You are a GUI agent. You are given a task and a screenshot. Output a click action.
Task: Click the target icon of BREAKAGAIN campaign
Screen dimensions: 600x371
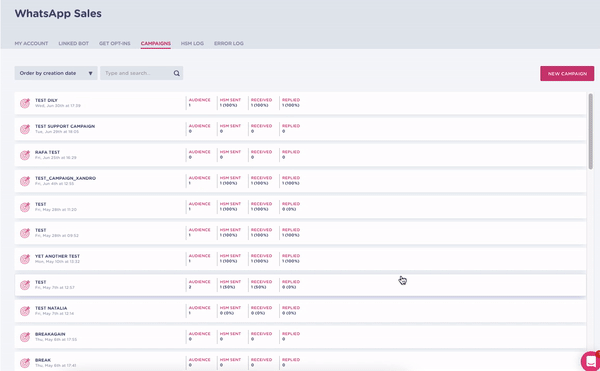(x=25, y=337)
